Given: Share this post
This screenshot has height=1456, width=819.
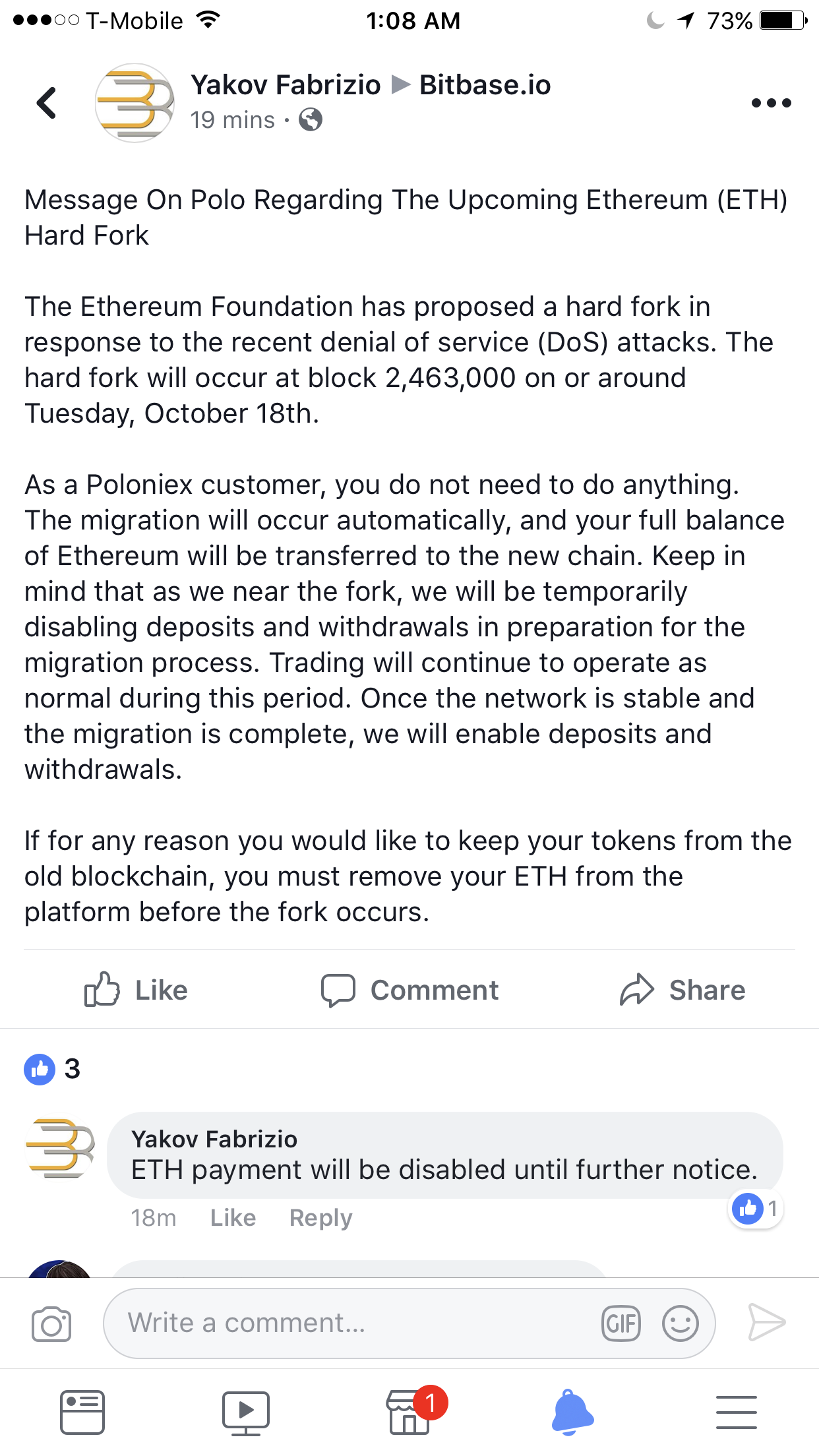Looking at the screenshot, I should (682, 990).
